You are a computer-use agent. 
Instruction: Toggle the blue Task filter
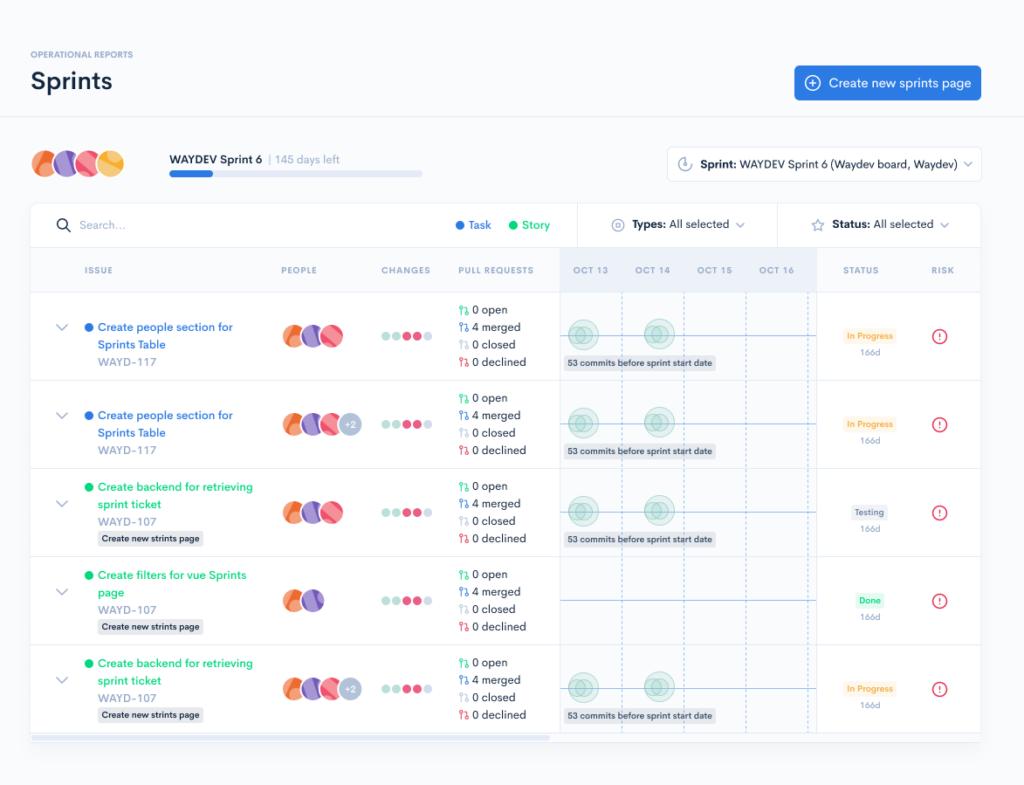[473, 224]
